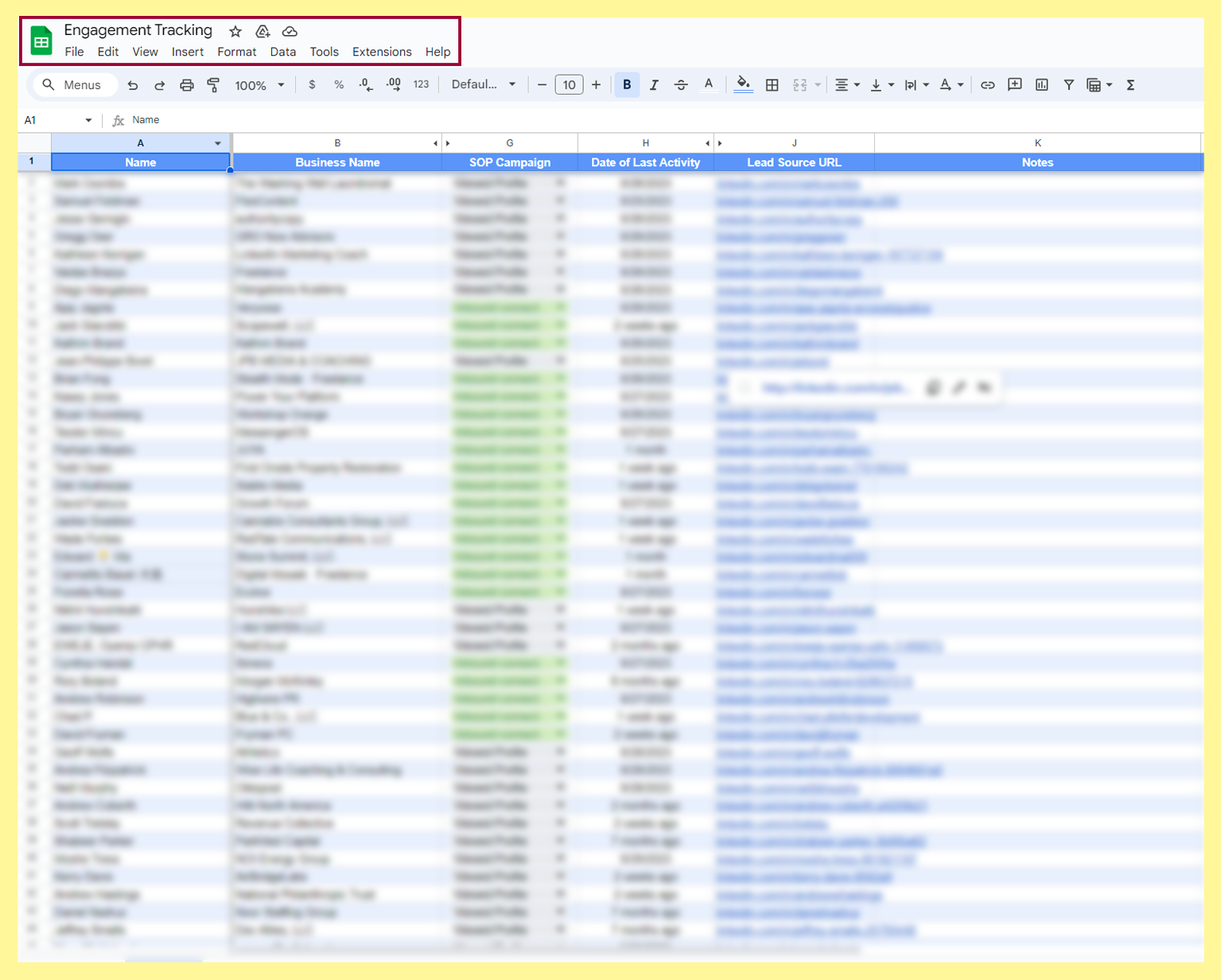Increase decimal places
Screen dimensions: 1221x980
(393, 84)
